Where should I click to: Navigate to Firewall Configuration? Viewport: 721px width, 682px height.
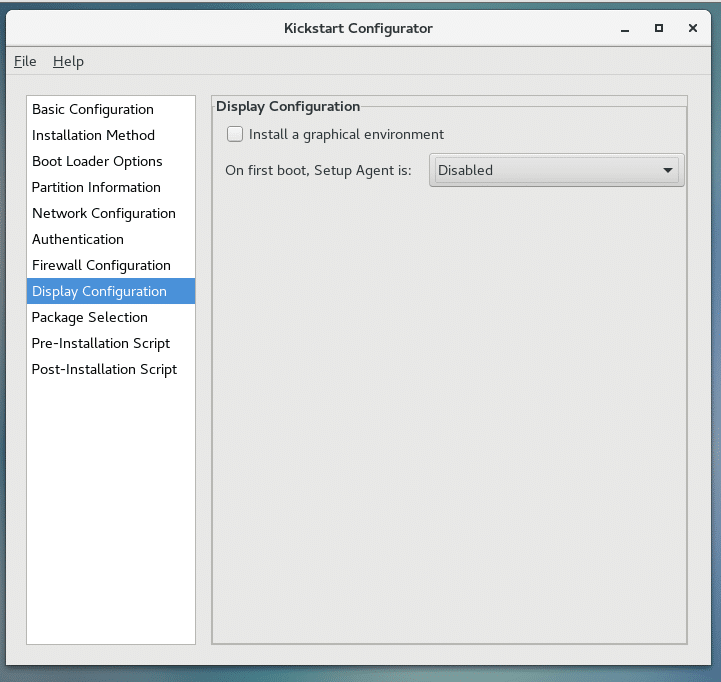click(101, 265)
